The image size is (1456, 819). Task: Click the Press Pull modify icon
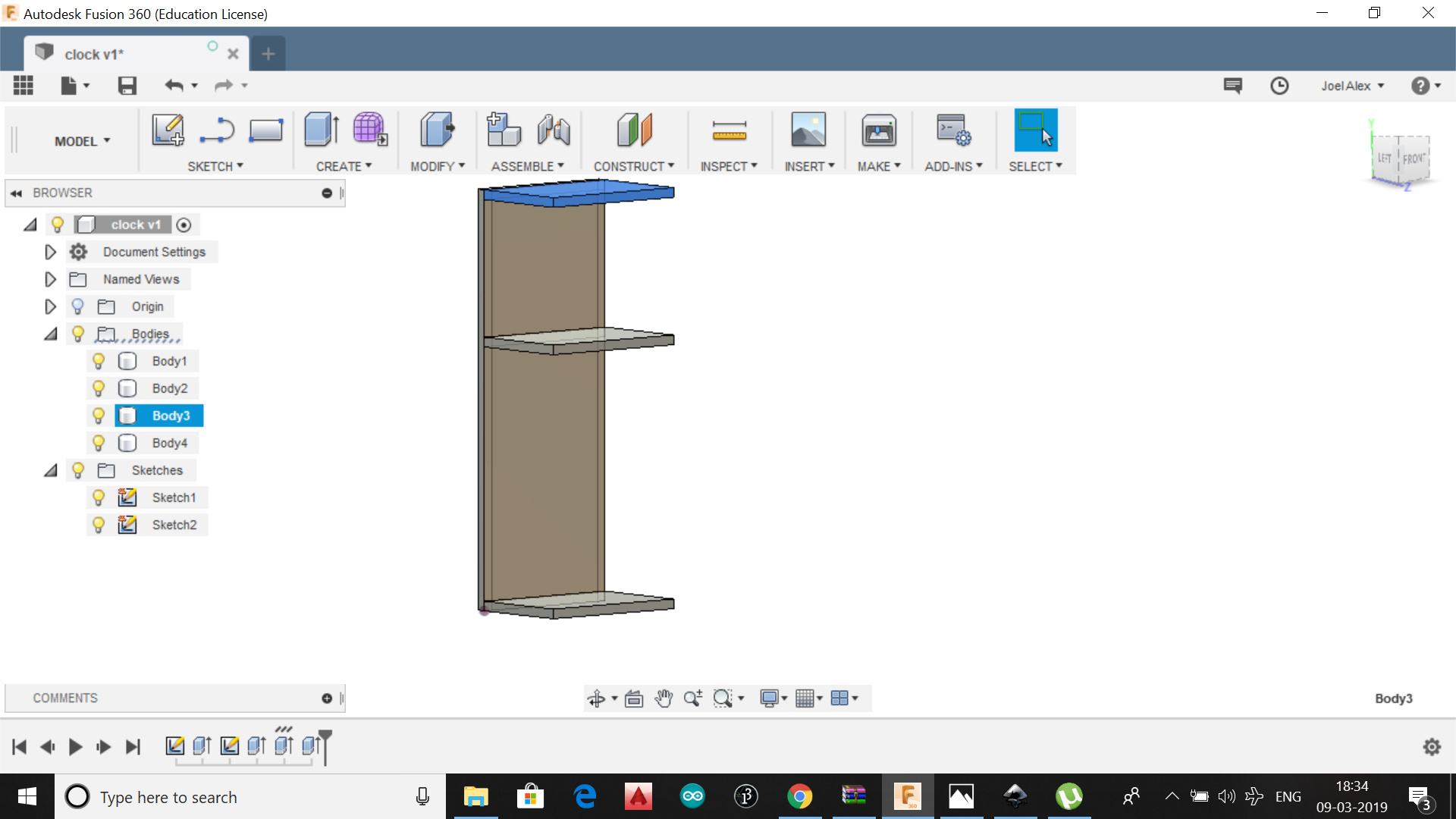pyautogui.click(x=437, y=130)
